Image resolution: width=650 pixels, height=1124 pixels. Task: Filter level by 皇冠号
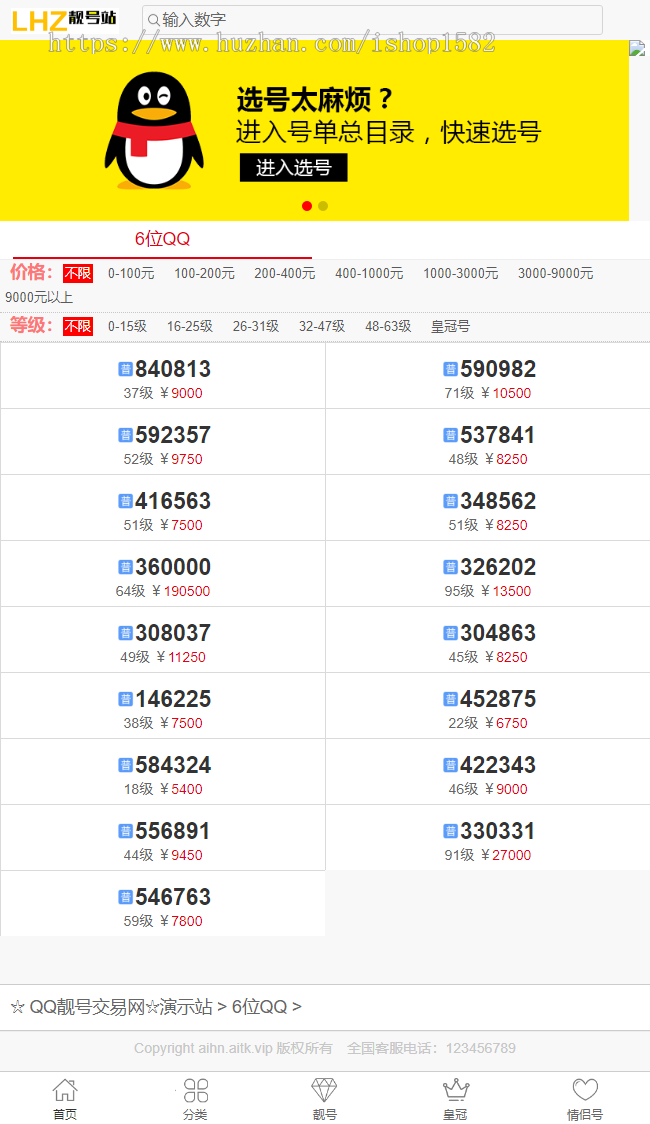pyautogui.click(x=450, y=326)
